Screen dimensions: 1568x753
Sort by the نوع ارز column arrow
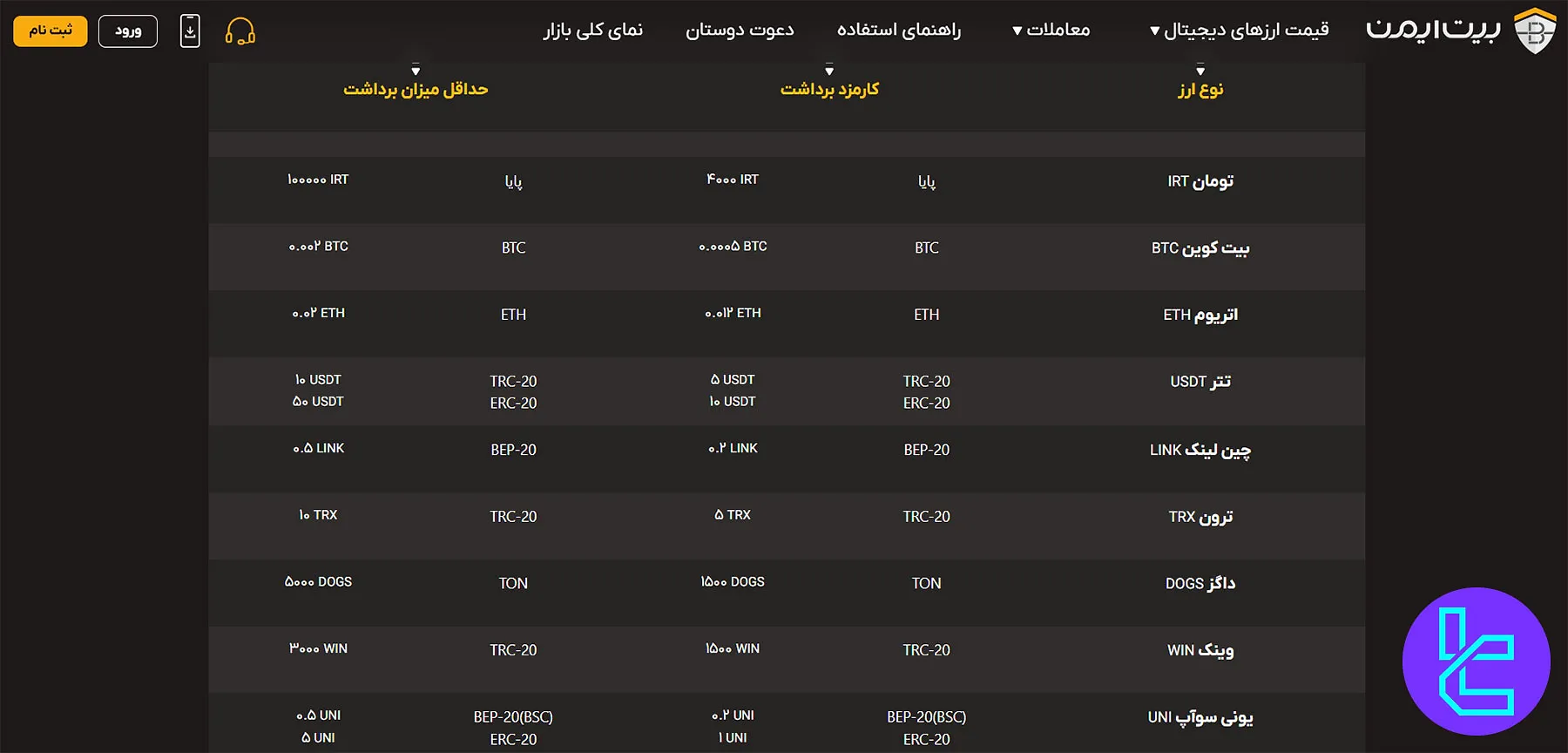click(x=1200, y=71)
